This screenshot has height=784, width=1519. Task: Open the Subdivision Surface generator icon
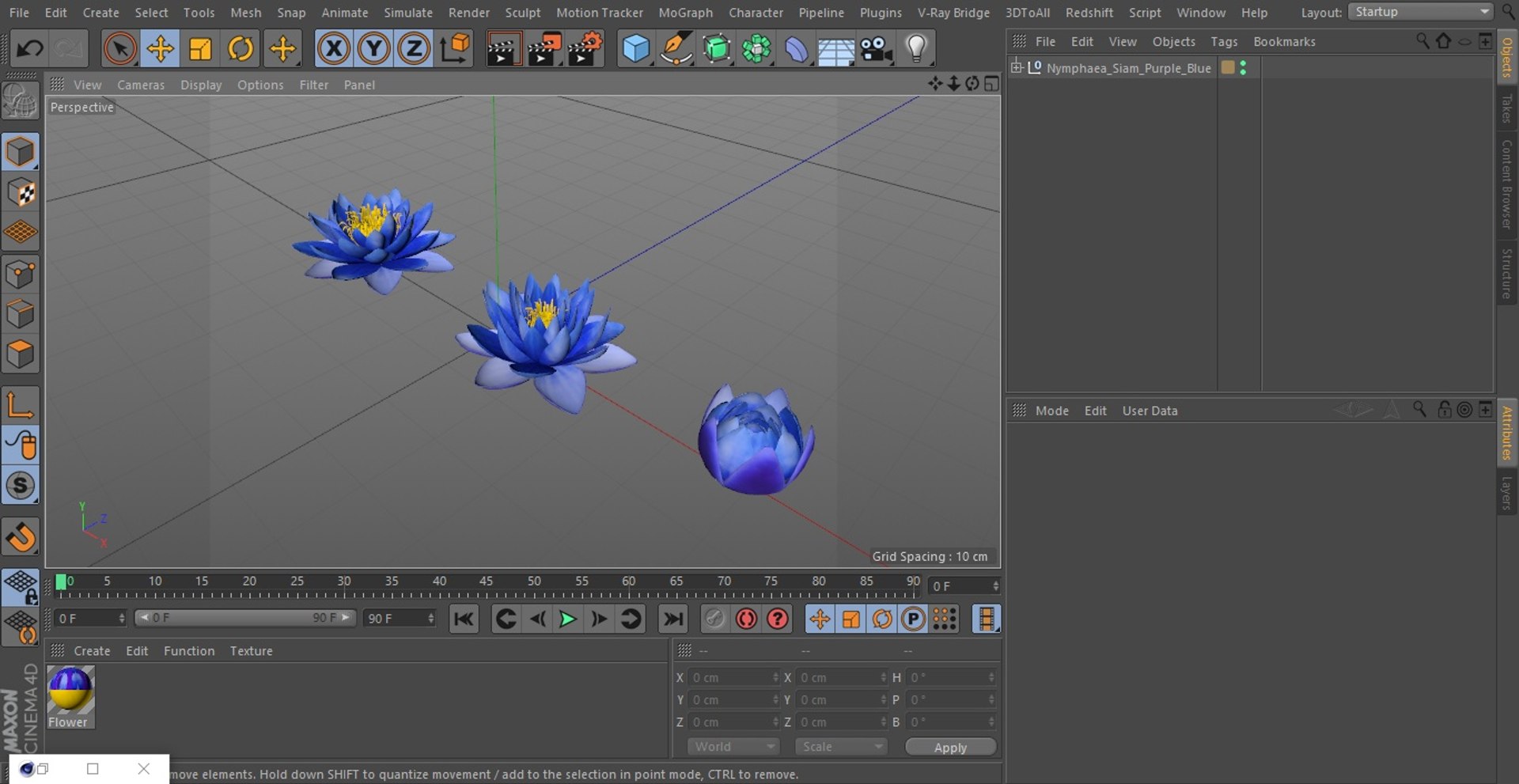point(717,49)
